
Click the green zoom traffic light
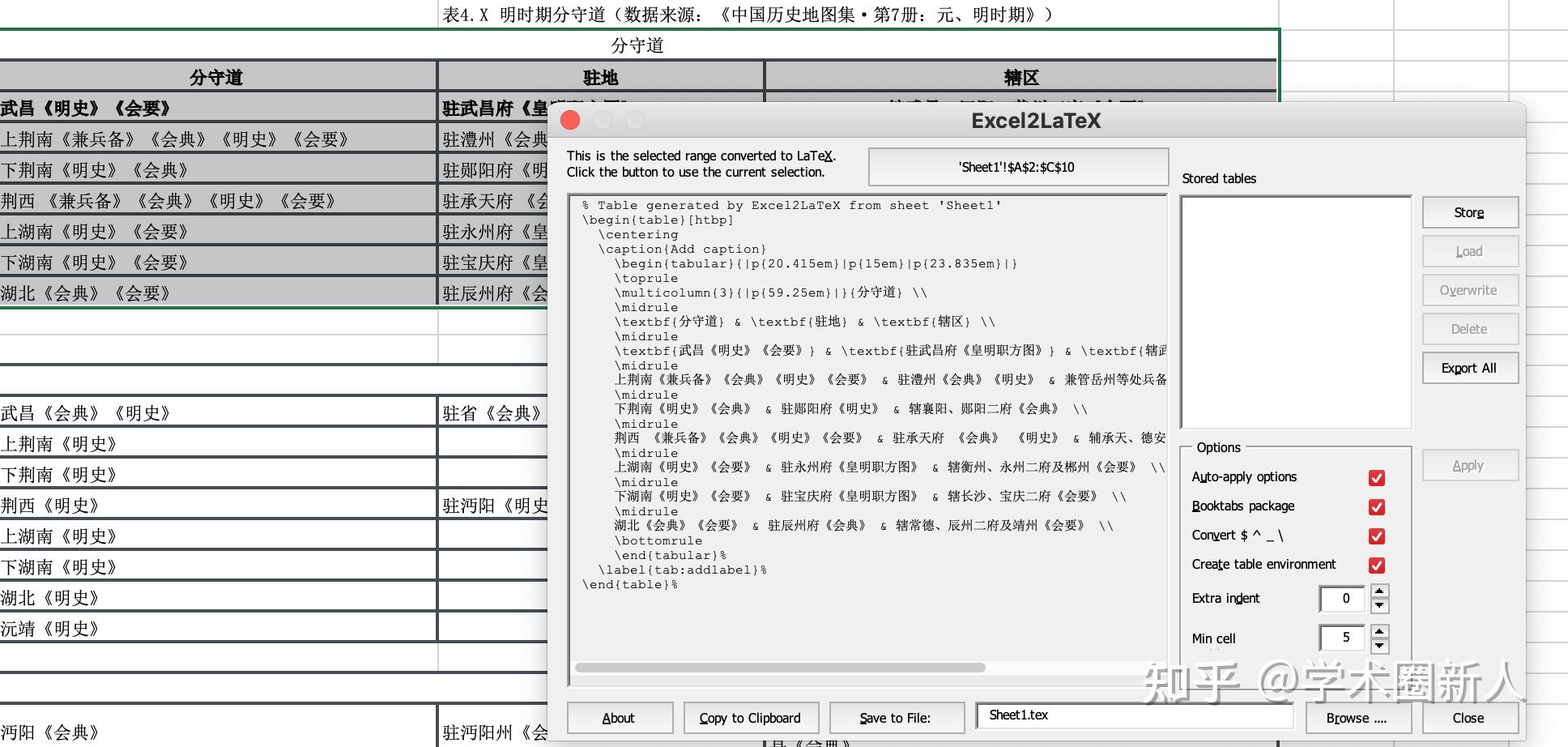pyautogui.click(x=634, y=120)
